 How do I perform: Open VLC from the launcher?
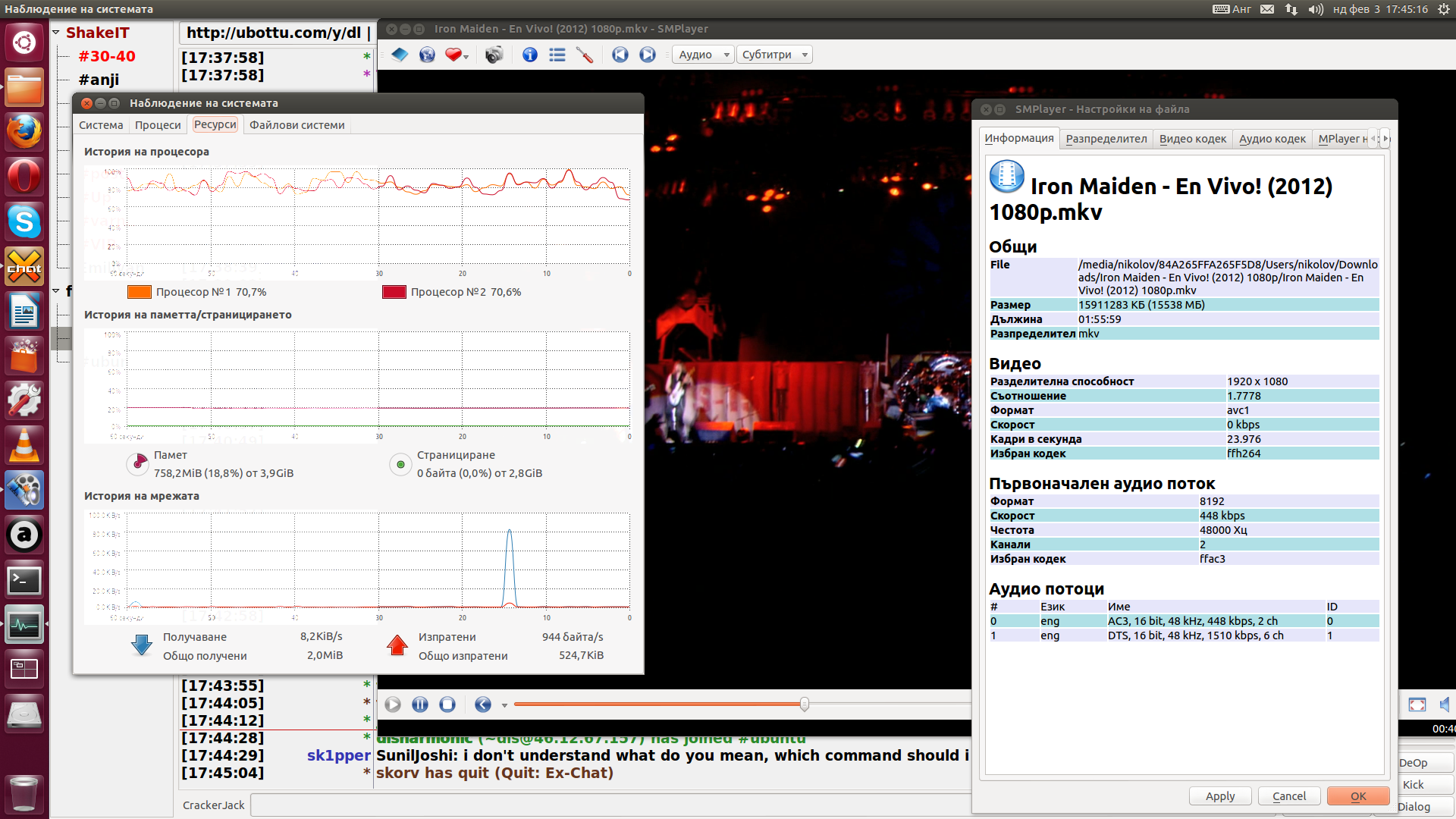24,446
